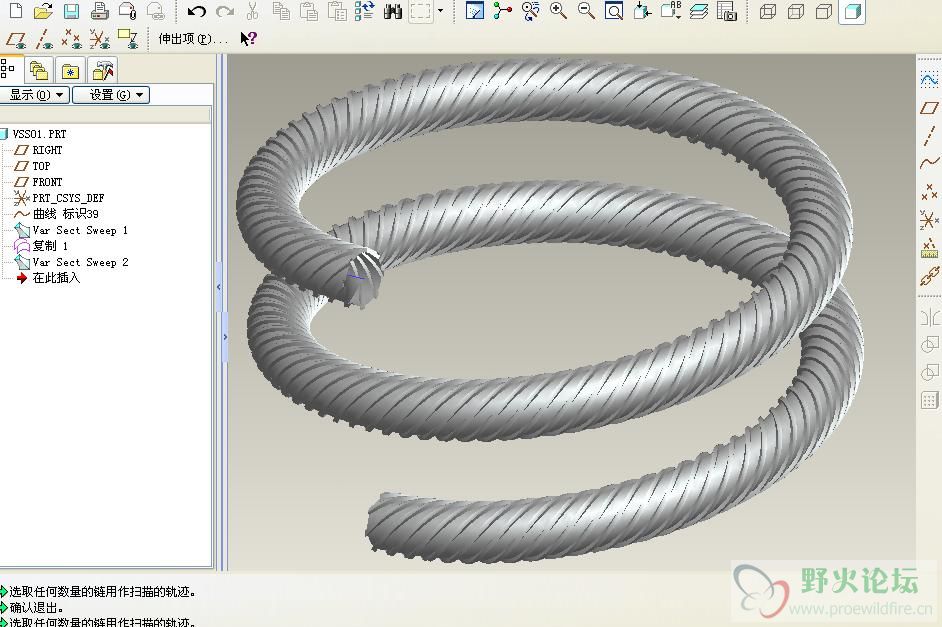Open the selection box dropdown arrow
Viewport: 942px width, 627px height.
pyautogui.click(x=440, y=11)
